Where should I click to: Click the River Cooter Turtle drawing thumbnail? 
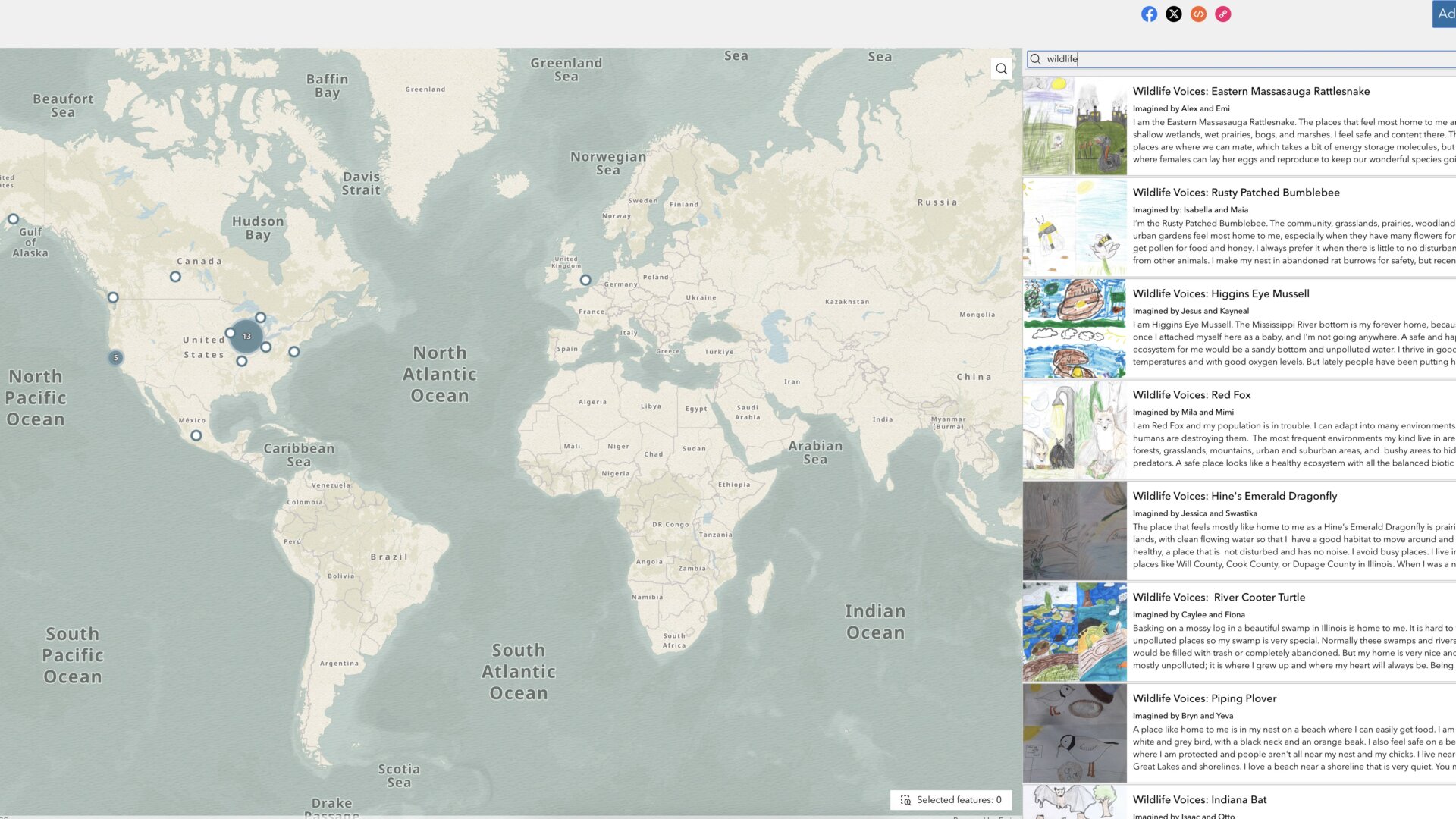point(1075,632)
